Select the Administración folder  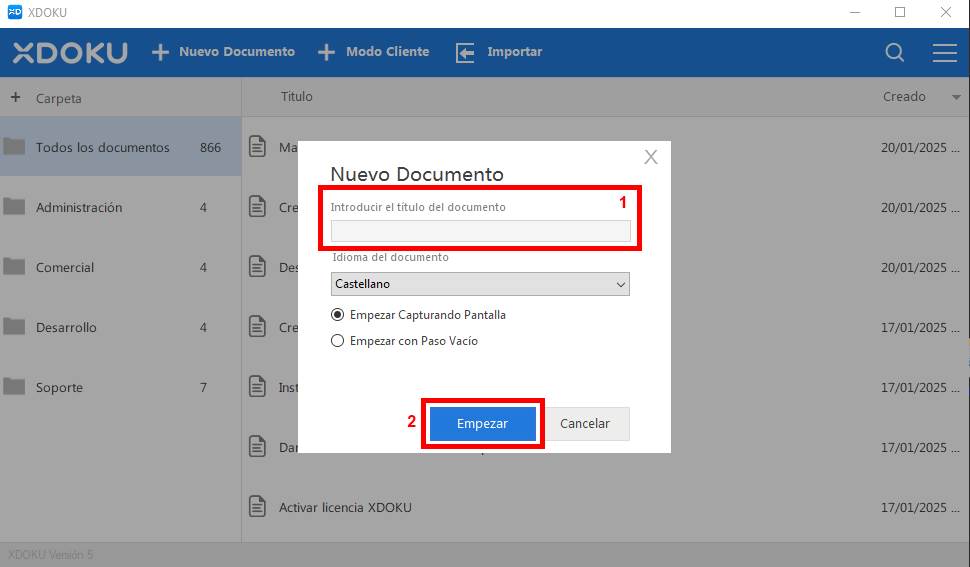tap(121, 207)
